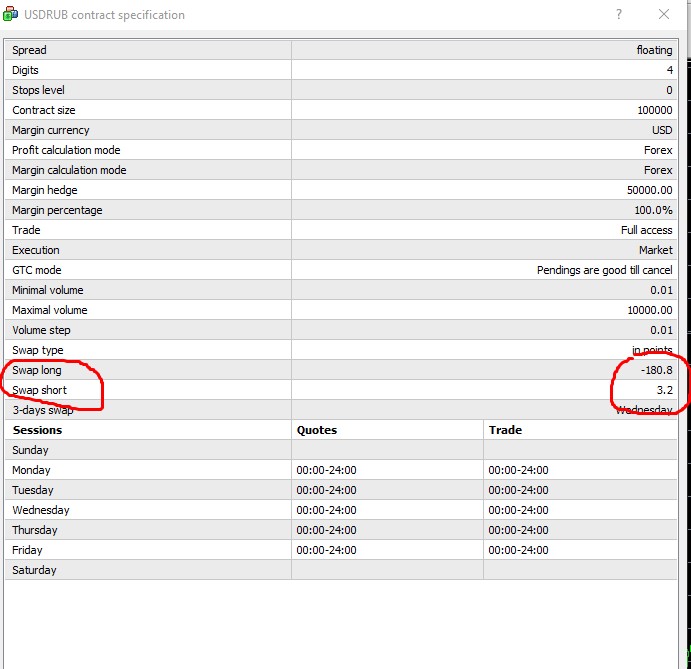The width and height of the screenshot is (691, 669).
Task: Click the Swap long value -180.8
Action: [656, 370]
